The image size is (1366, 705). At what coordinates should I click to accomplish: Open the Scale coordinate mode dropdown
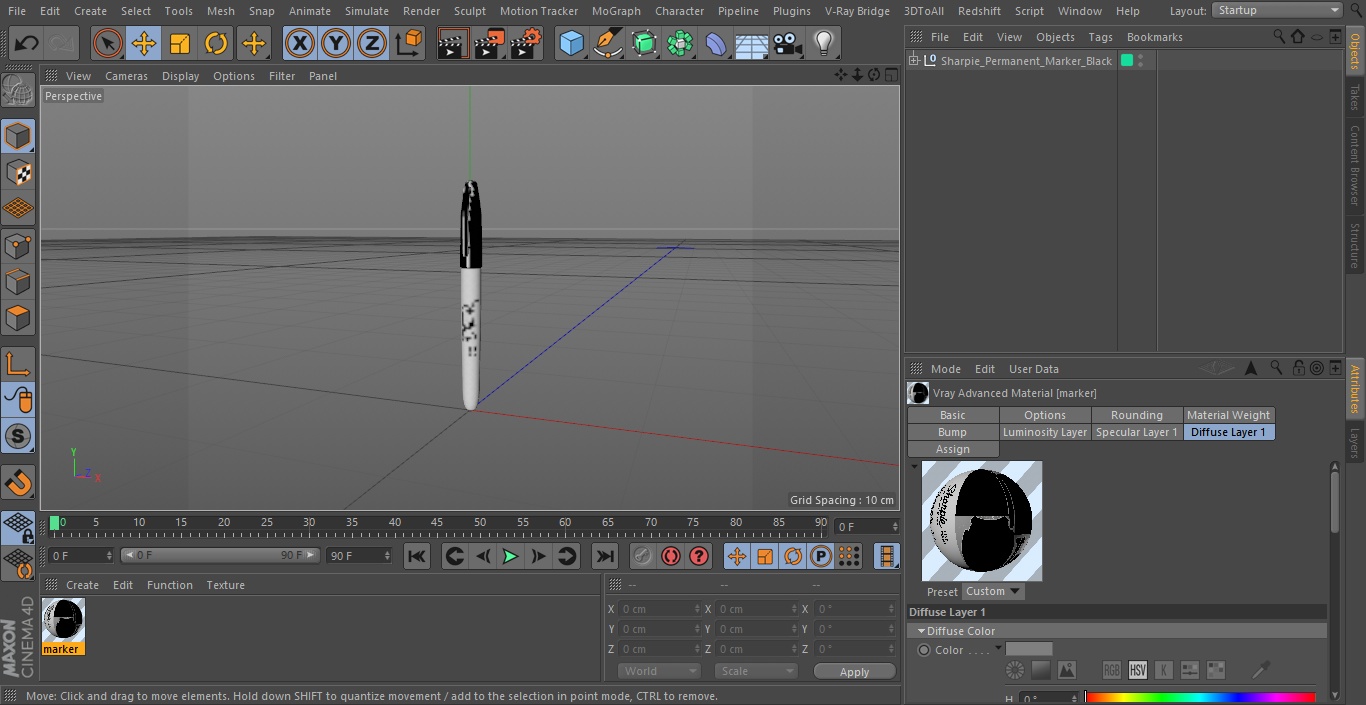coord(756,671)
